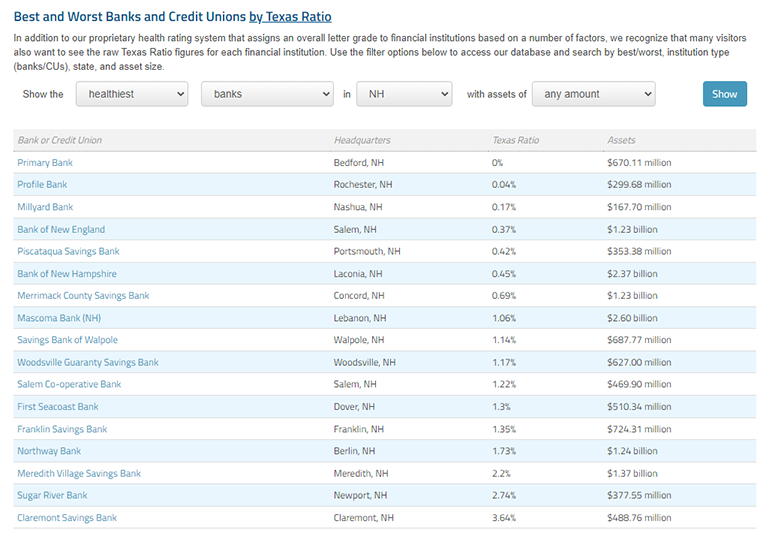Viewport: 775px width, 548px height.
Task: Open the Bank of New England link
Action: pos(61,229)
